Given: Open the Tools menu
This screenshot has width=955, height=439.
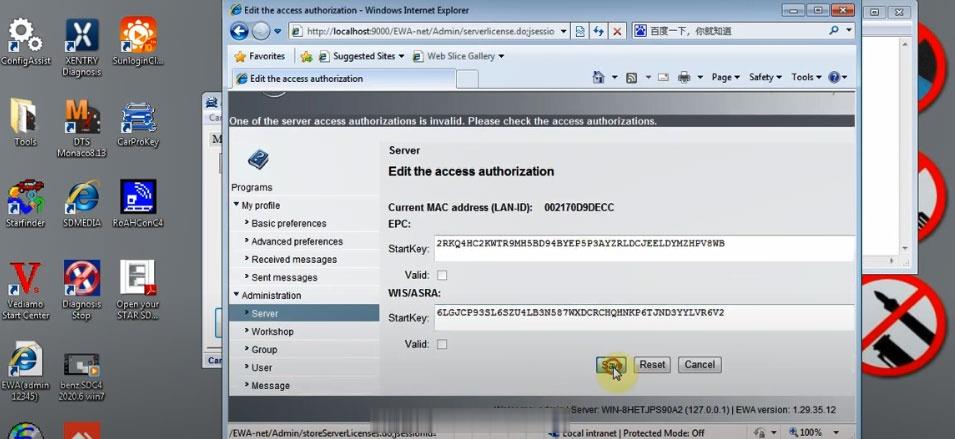Looking at the screenshot, I should pos(806,77).
